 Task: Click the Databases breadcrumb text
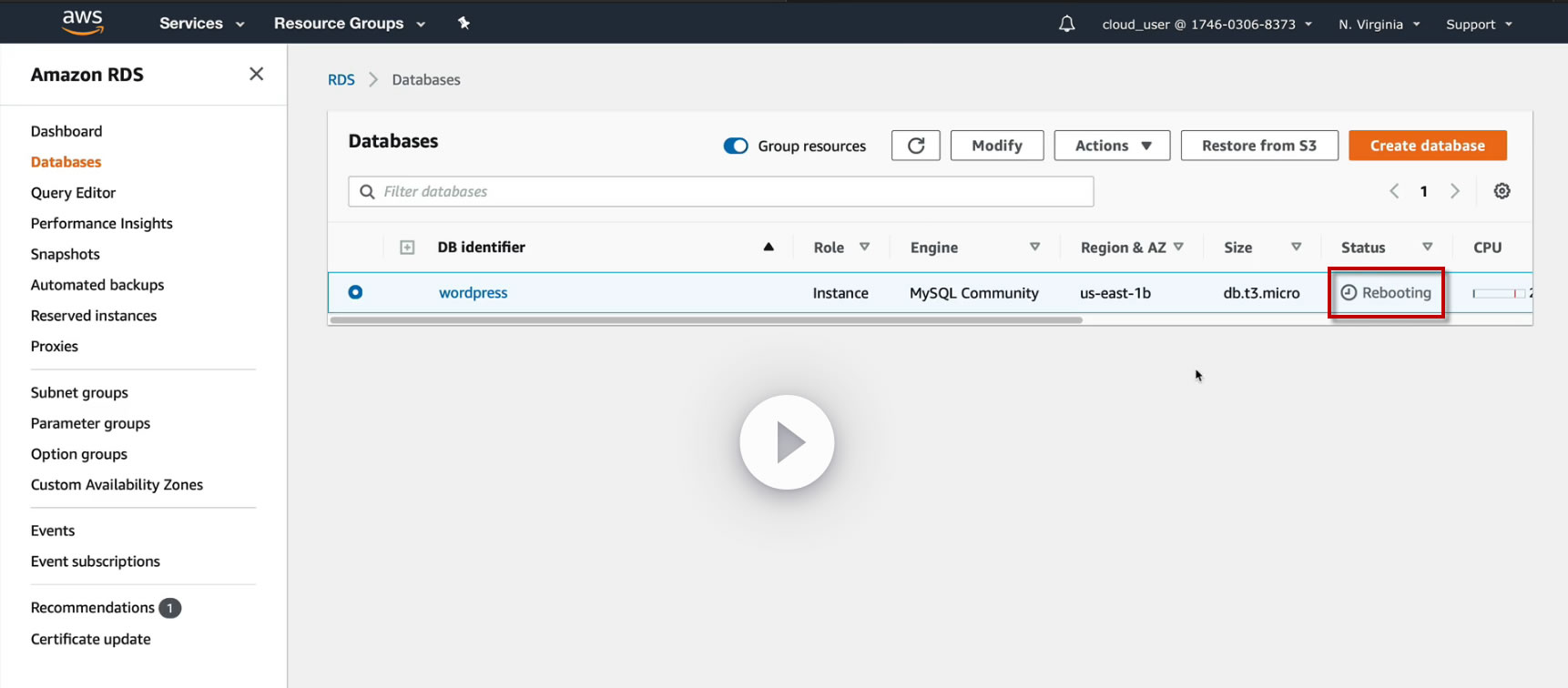(x=426, y=80)
